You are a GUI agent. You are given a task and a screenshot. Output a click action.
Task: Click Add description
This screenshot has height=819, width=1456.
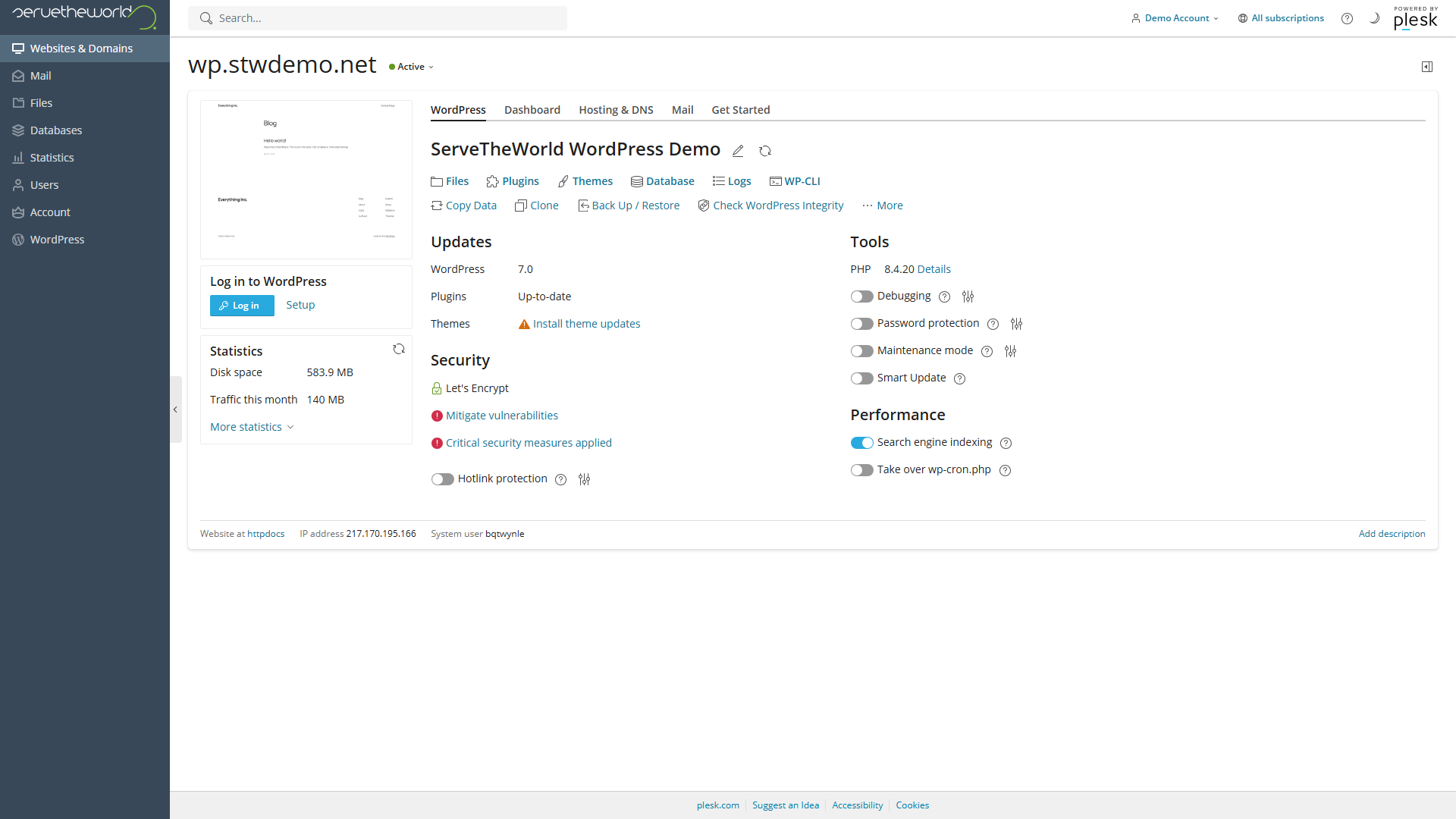[x=1392, y=534]
